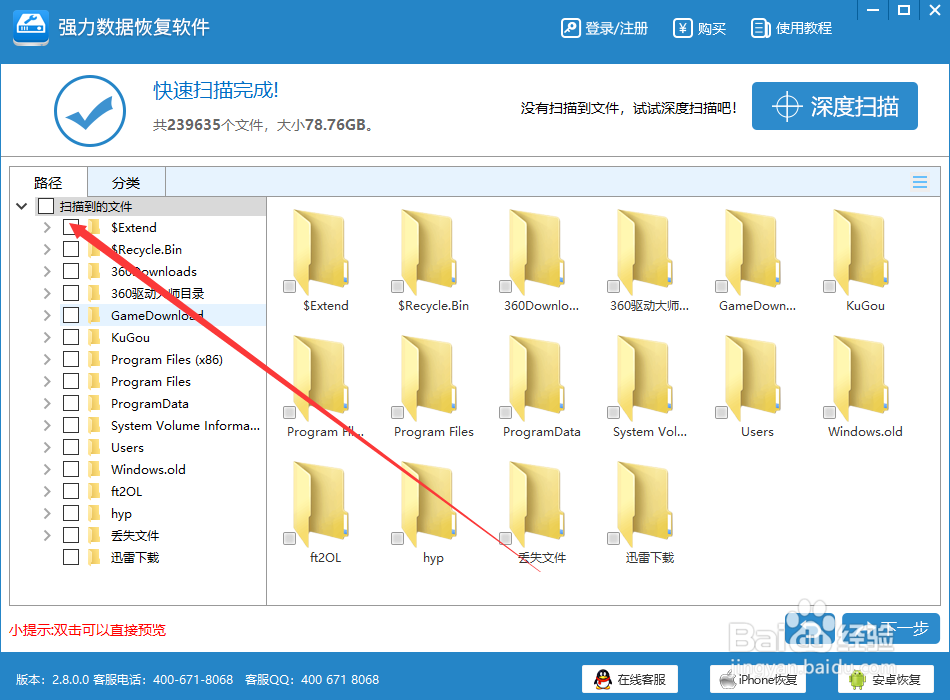
Task: Select the 路径 tab
Action: coord(49,181)
